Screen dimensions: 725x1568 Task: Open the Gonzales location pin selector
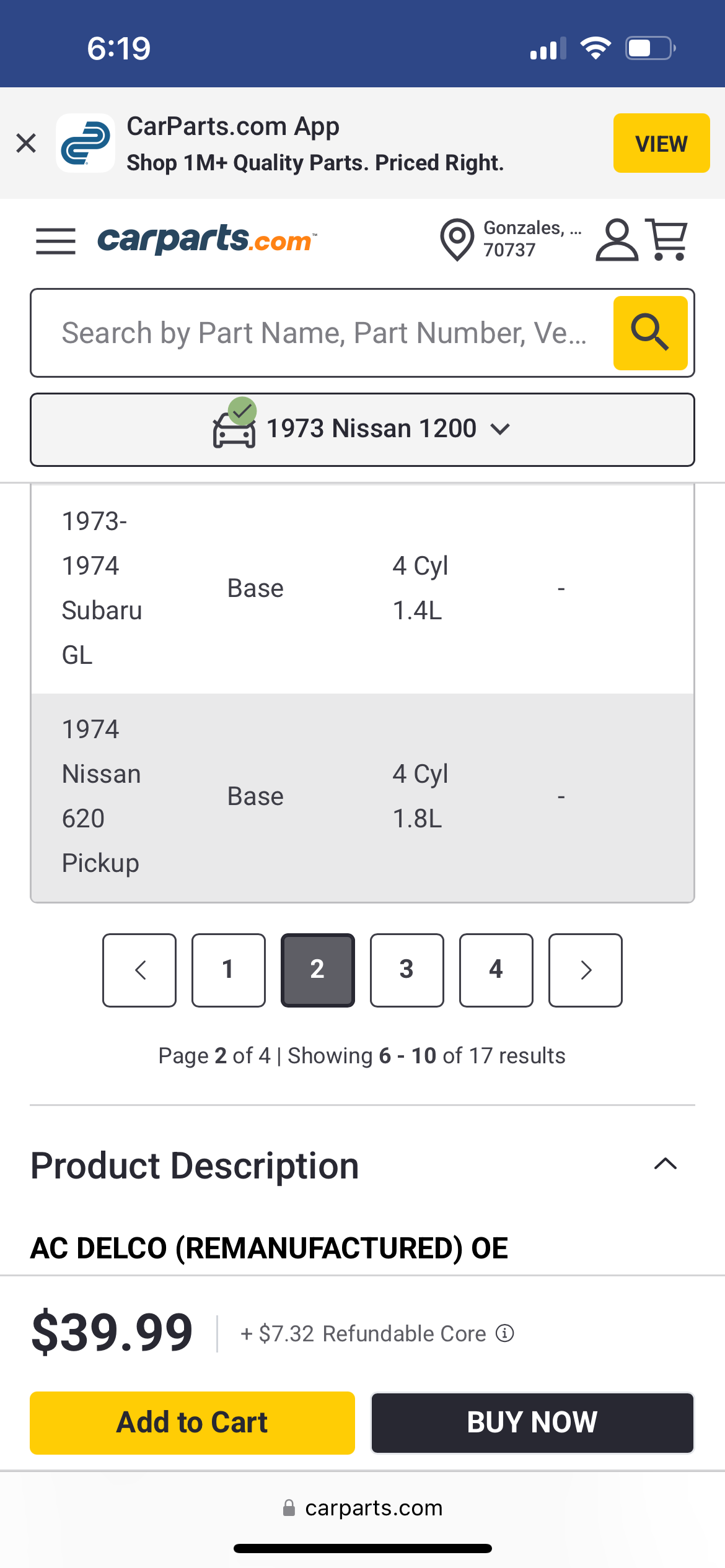(x=457, y=239)
